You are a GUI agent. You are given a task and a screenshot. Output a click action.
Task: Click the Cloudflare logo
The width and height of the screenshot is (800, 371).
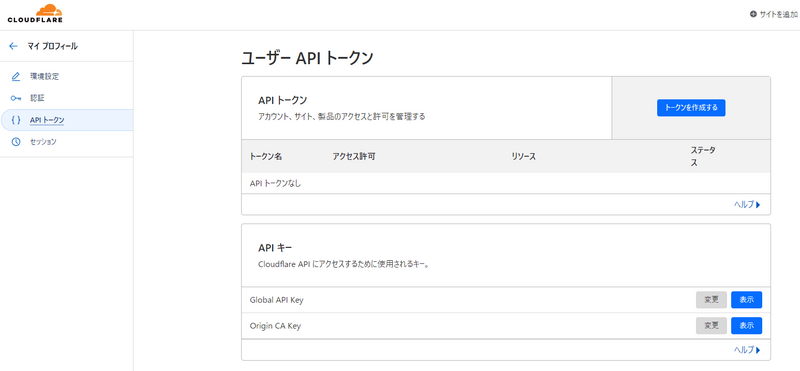tap(35, 14)
